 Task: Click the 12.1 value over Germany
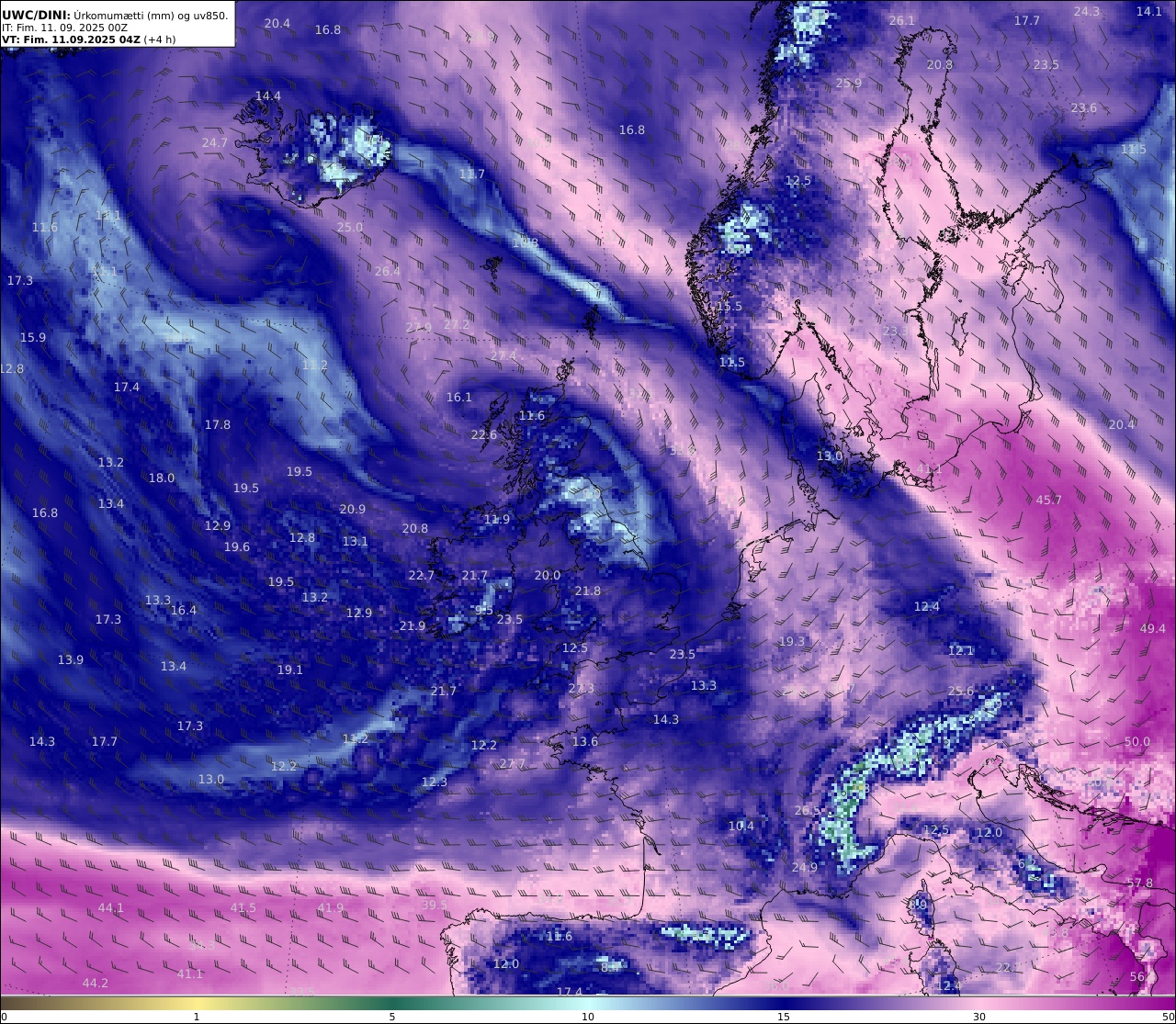click(x=961, y=650)
